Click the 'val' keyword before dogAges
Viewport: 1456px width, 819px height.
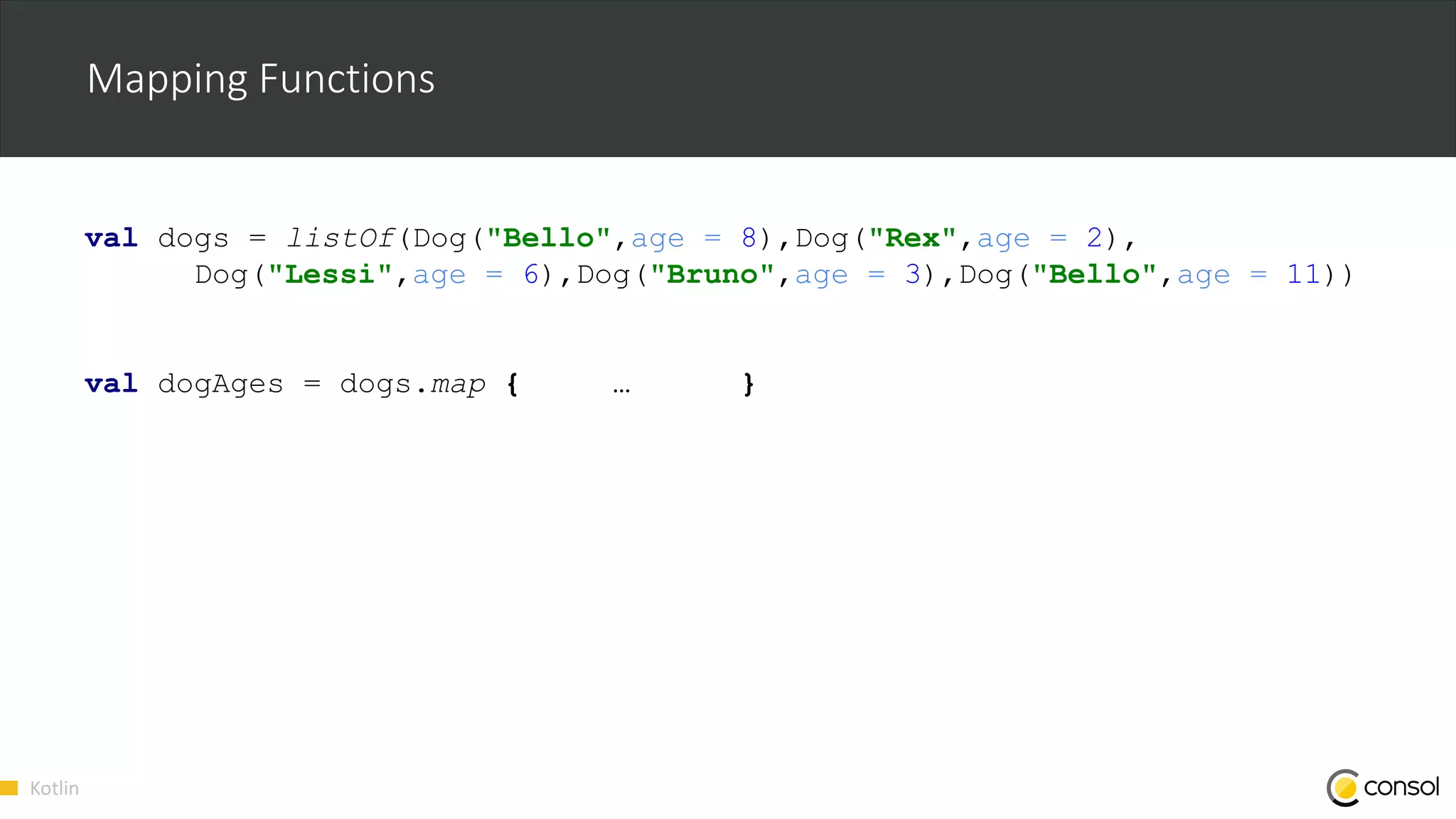[111, 384]
